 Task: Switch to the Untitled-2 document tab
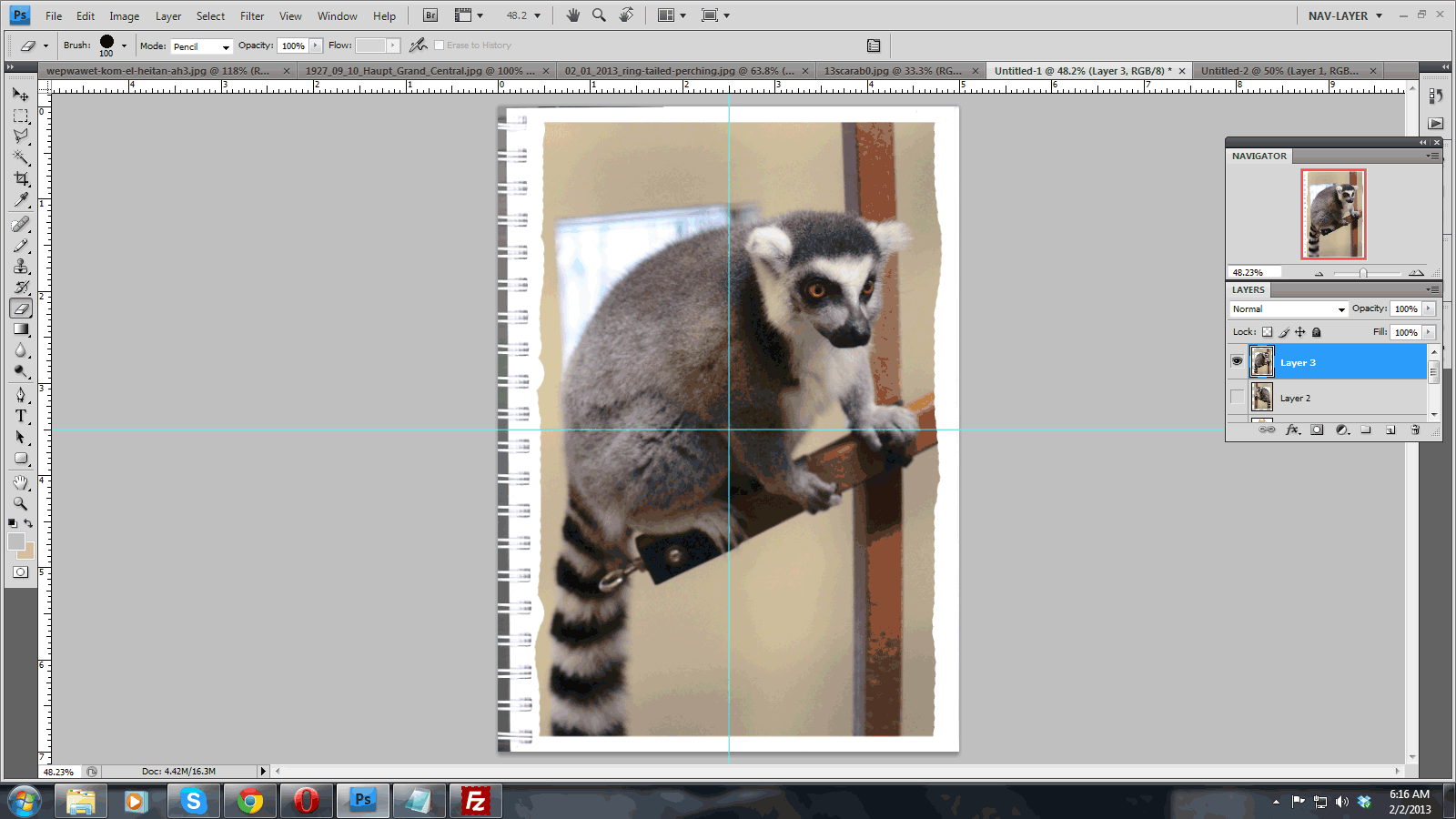click(x=1279, y=71)
